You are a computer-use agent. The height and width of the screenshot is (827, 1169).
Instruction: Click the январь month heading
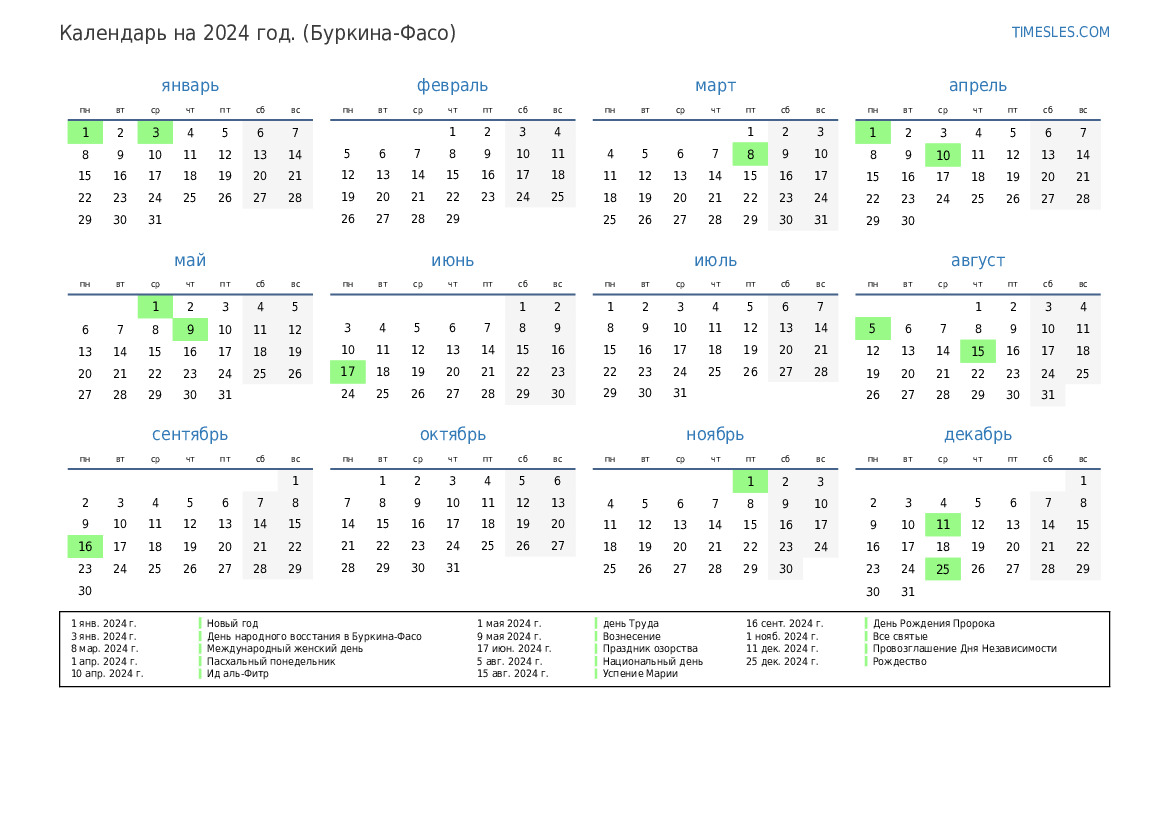(x=190, y=86)
